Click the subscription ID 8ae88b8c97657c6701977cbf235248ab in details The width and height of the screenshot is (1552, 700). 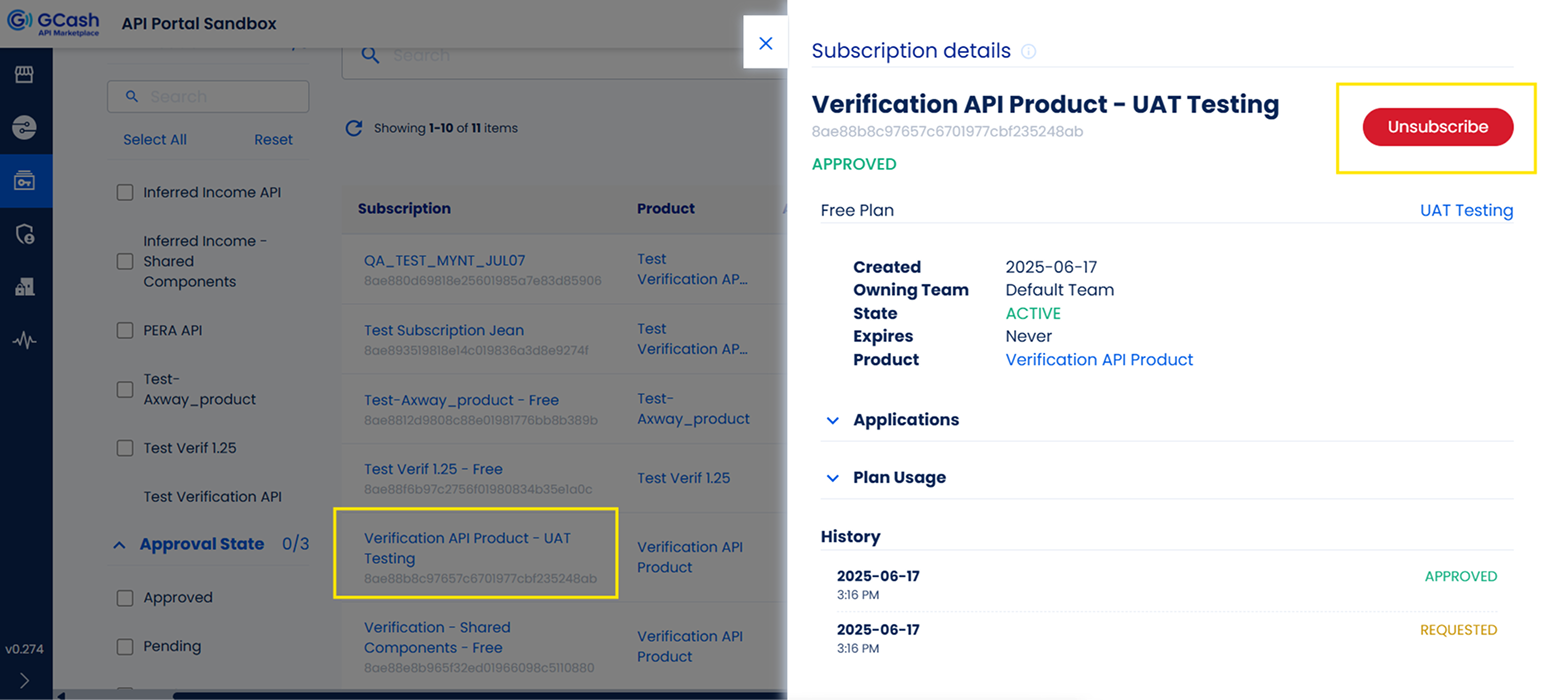click(x=948, y=131)
